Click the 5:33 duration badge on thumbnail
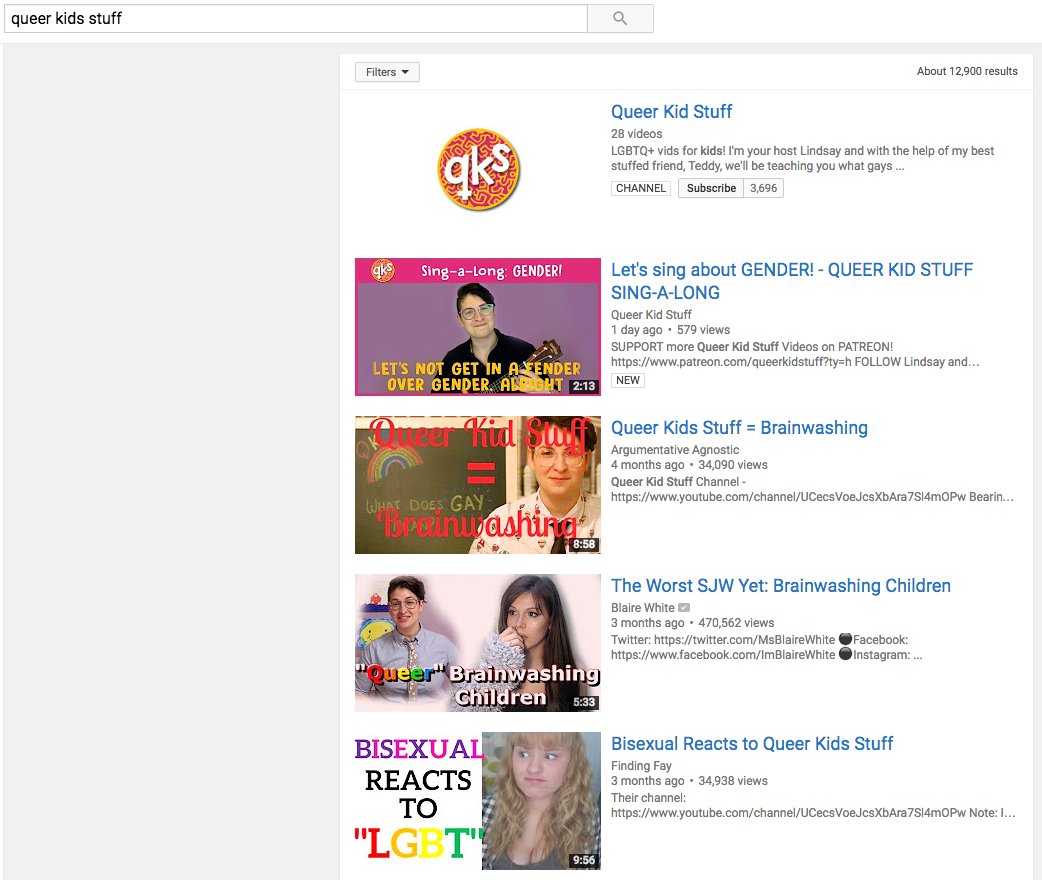Viewport: 1042px width, 880px height. tap(584, 702)
